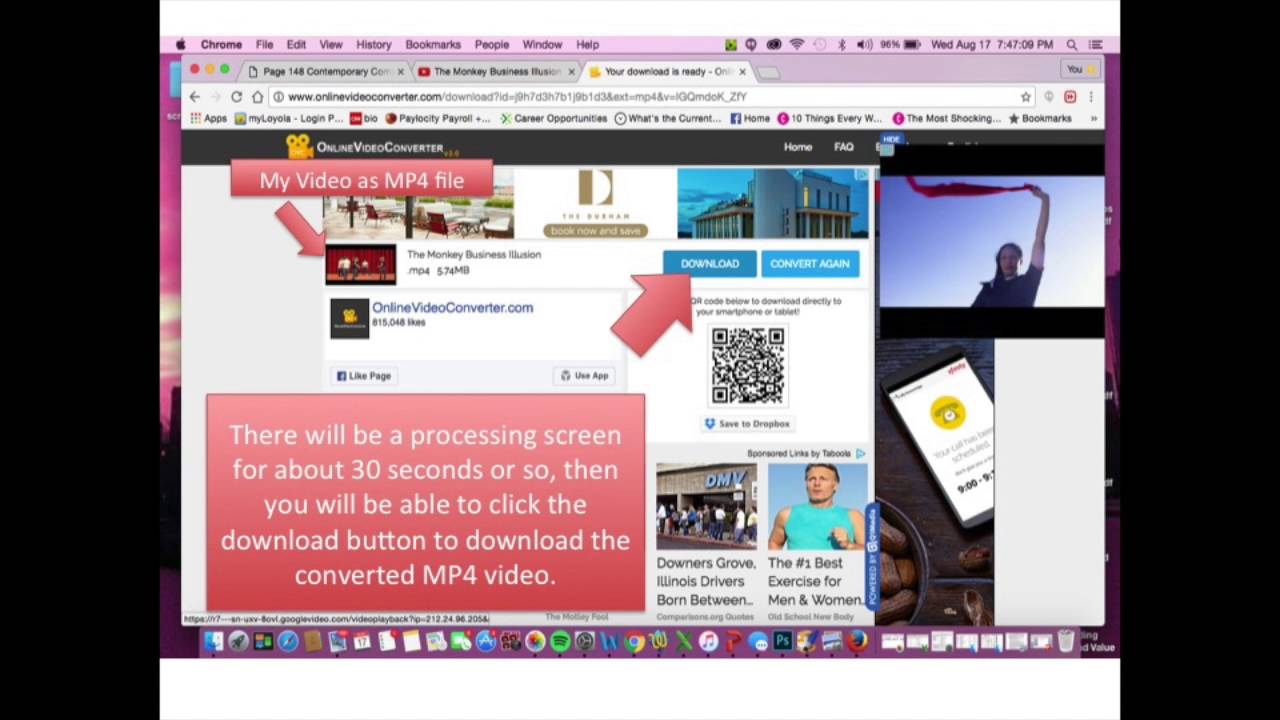The width and height of the screenshot is (1280, 720).
Task: Click the OnlineVideoConverter camera logo
Action: coord(298,147)
